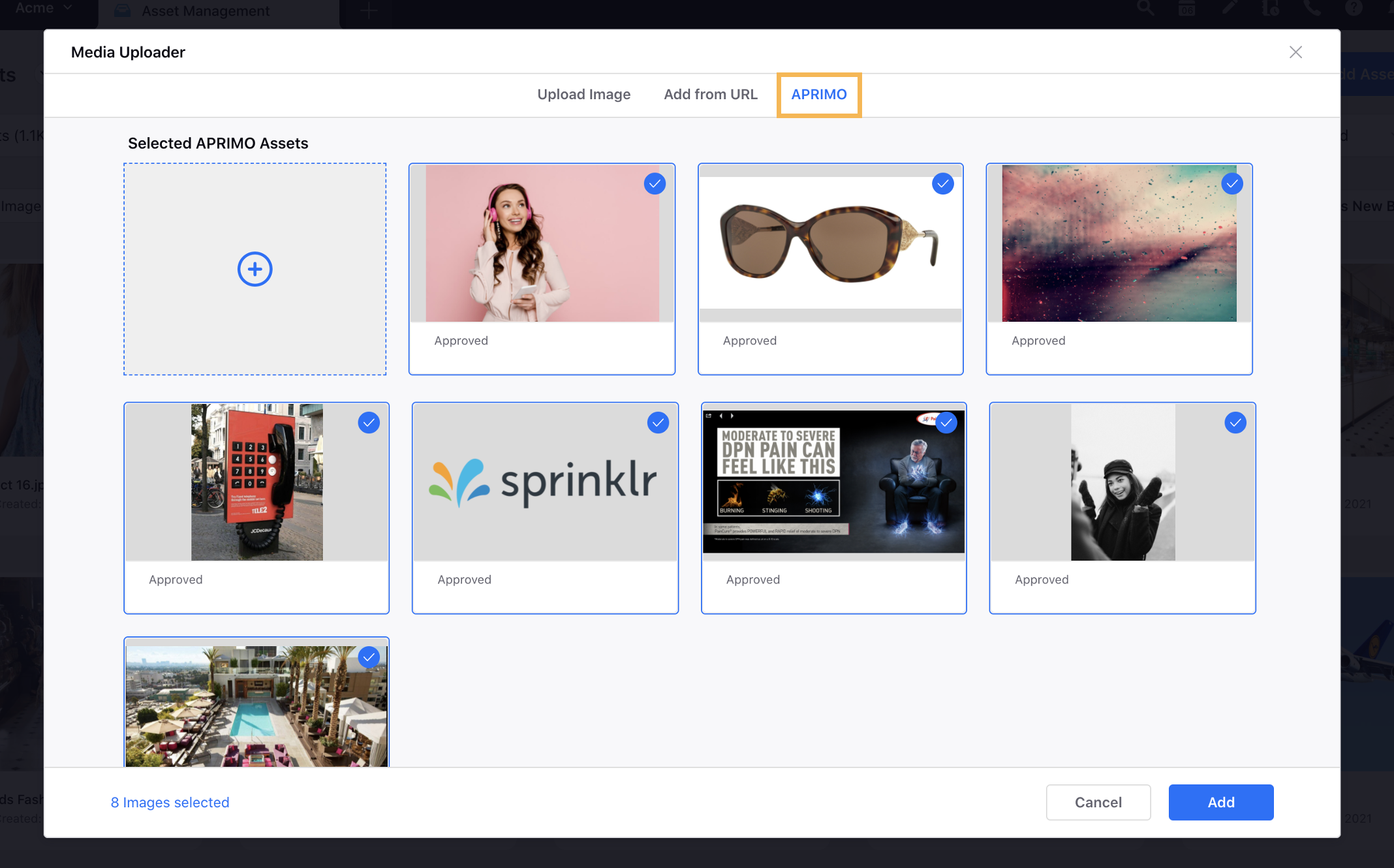Open the DPN pain advertisement thumbnail
This screenshot has width=1394, height=868.
point(833,482)
